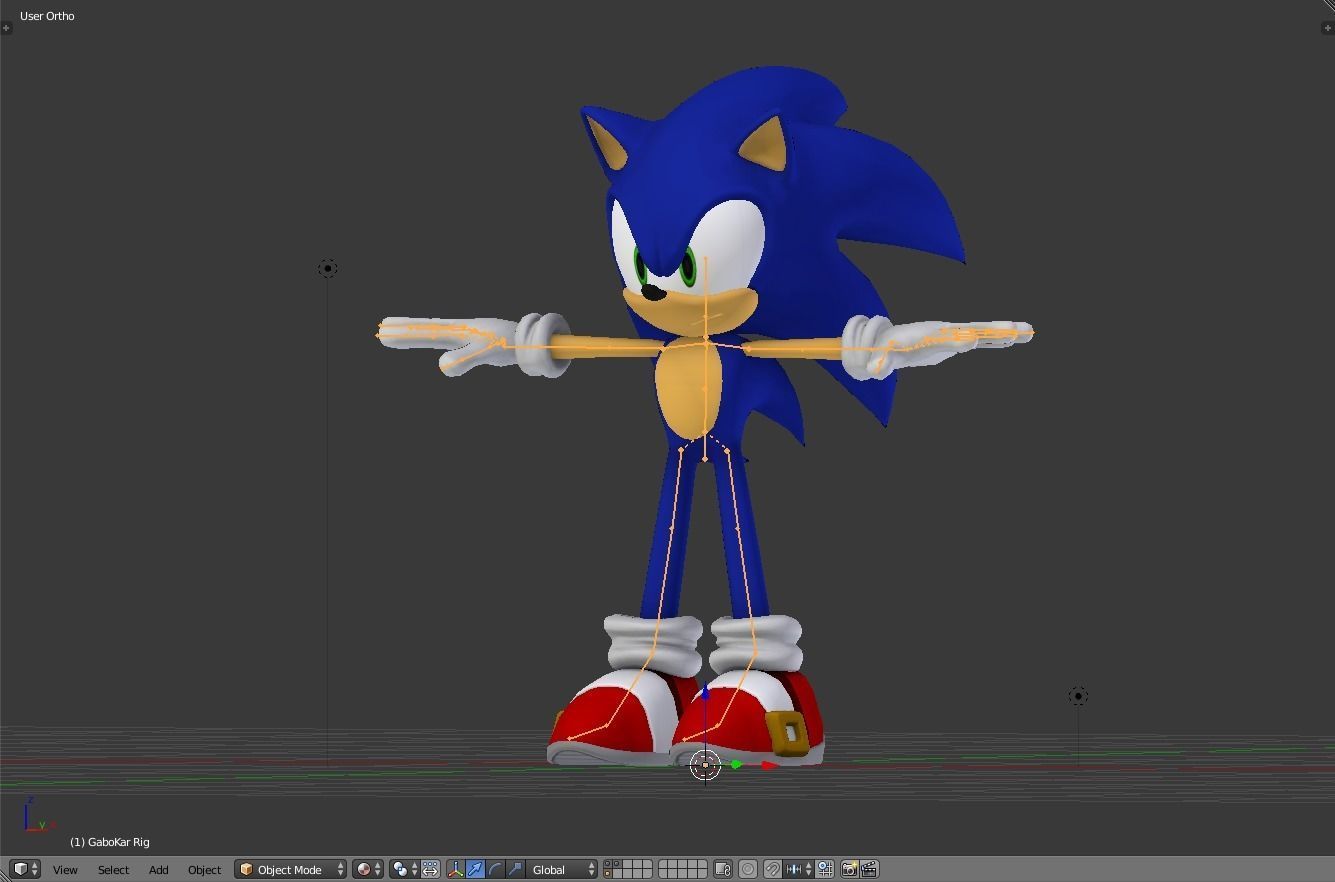Select the lamp object at the lower right
The height and width of the screenshot is (882, 1335).
[1078, 696]
